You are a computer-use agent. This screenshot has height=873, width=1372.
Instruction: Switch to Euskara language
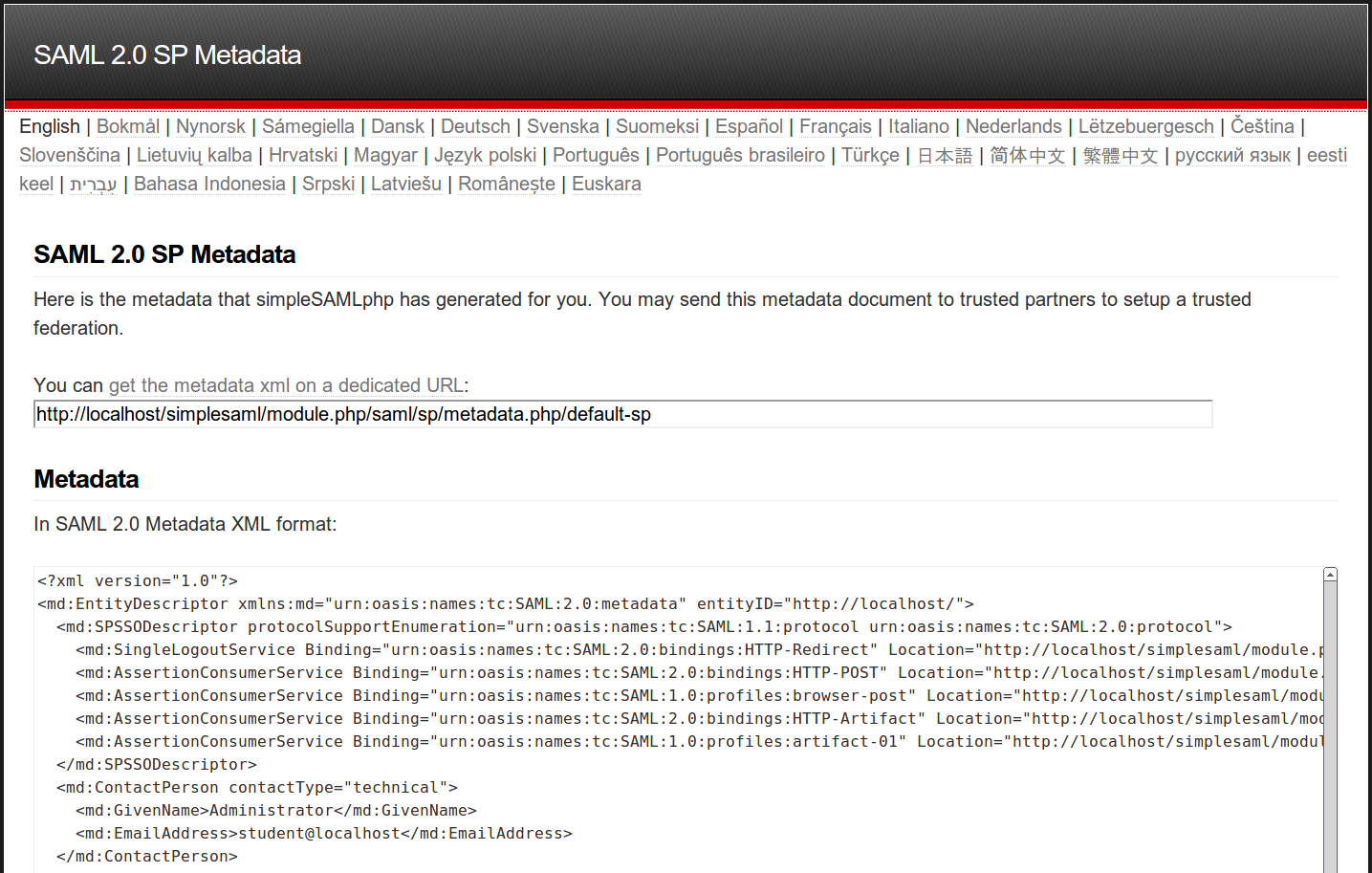[x=606, y=184]
